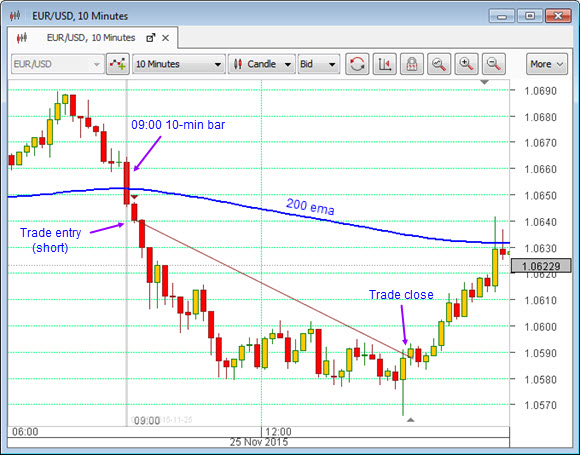Click the small triangle marker below the lowest candle
The width and height of the screenshot is (580, 455).
(411, 420)
